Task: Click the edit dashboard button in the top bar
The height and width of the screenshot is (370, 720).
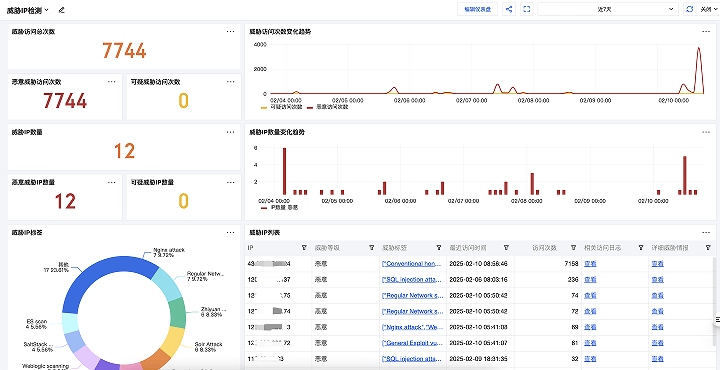Action: [x=478, y=9]
